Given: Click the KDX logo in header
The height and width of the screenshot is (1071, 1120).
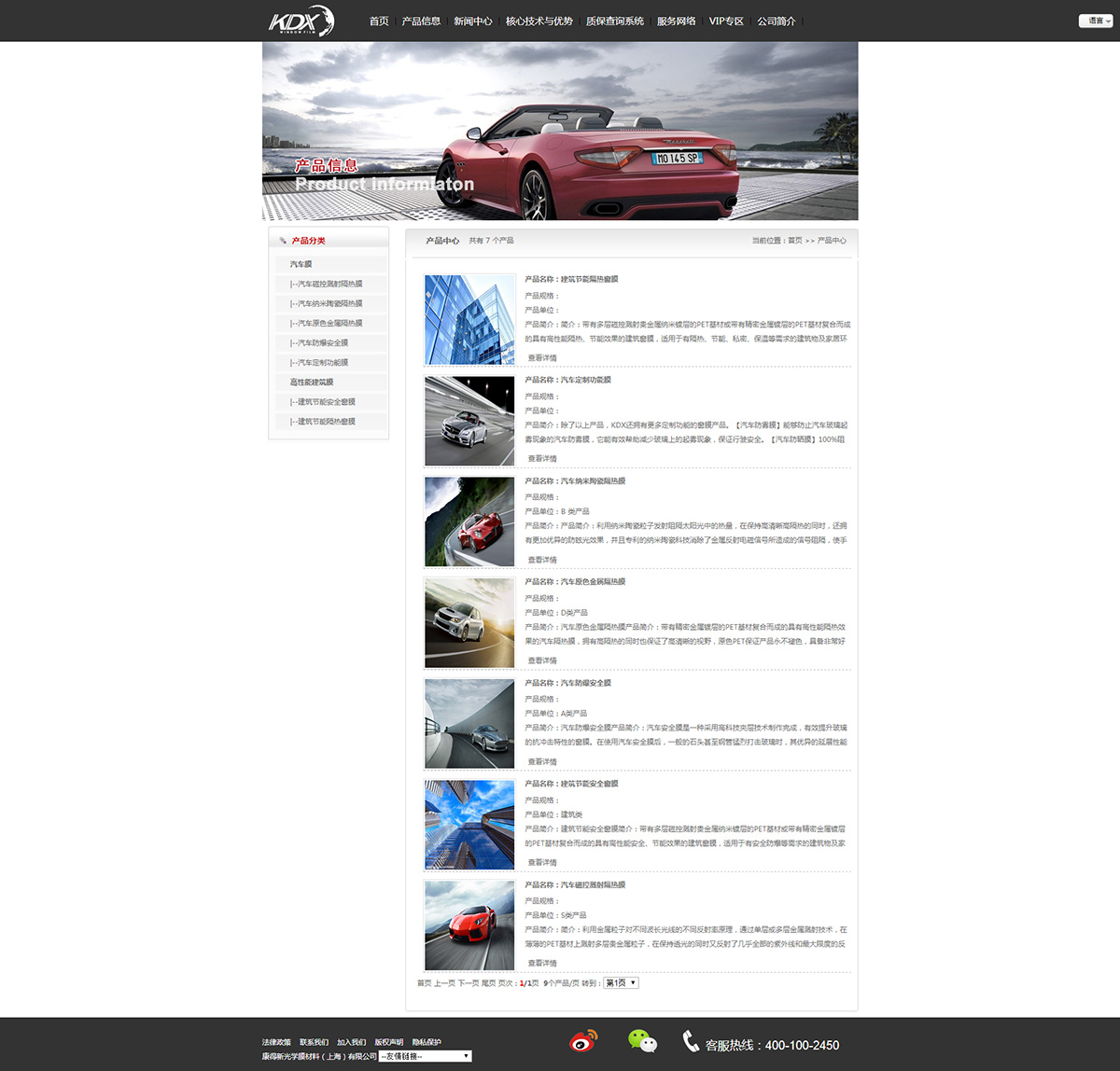Looking at the screenshot, I should [x=301, y=21].
